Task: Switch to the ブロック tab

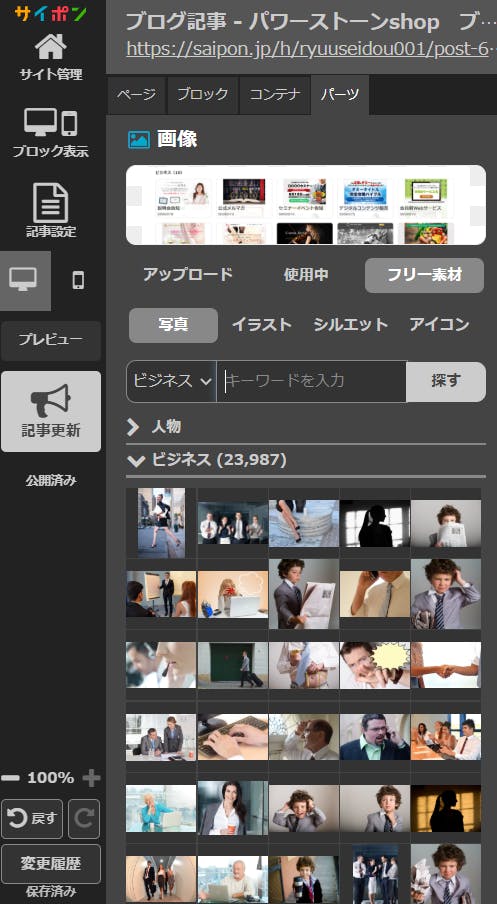Action: (202, 95)
